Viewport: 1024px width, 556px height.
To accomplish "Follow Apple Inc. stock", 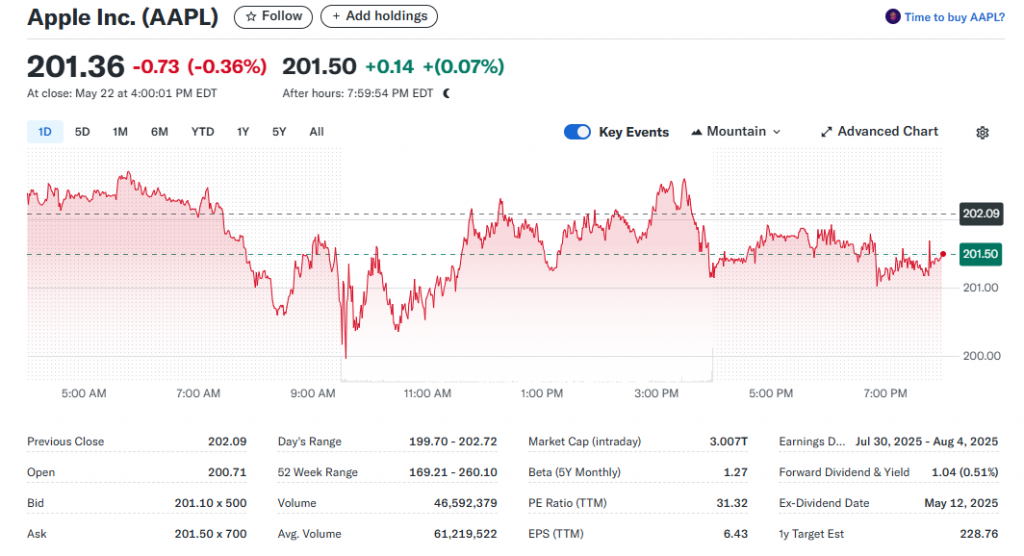I will click(273, 16).
